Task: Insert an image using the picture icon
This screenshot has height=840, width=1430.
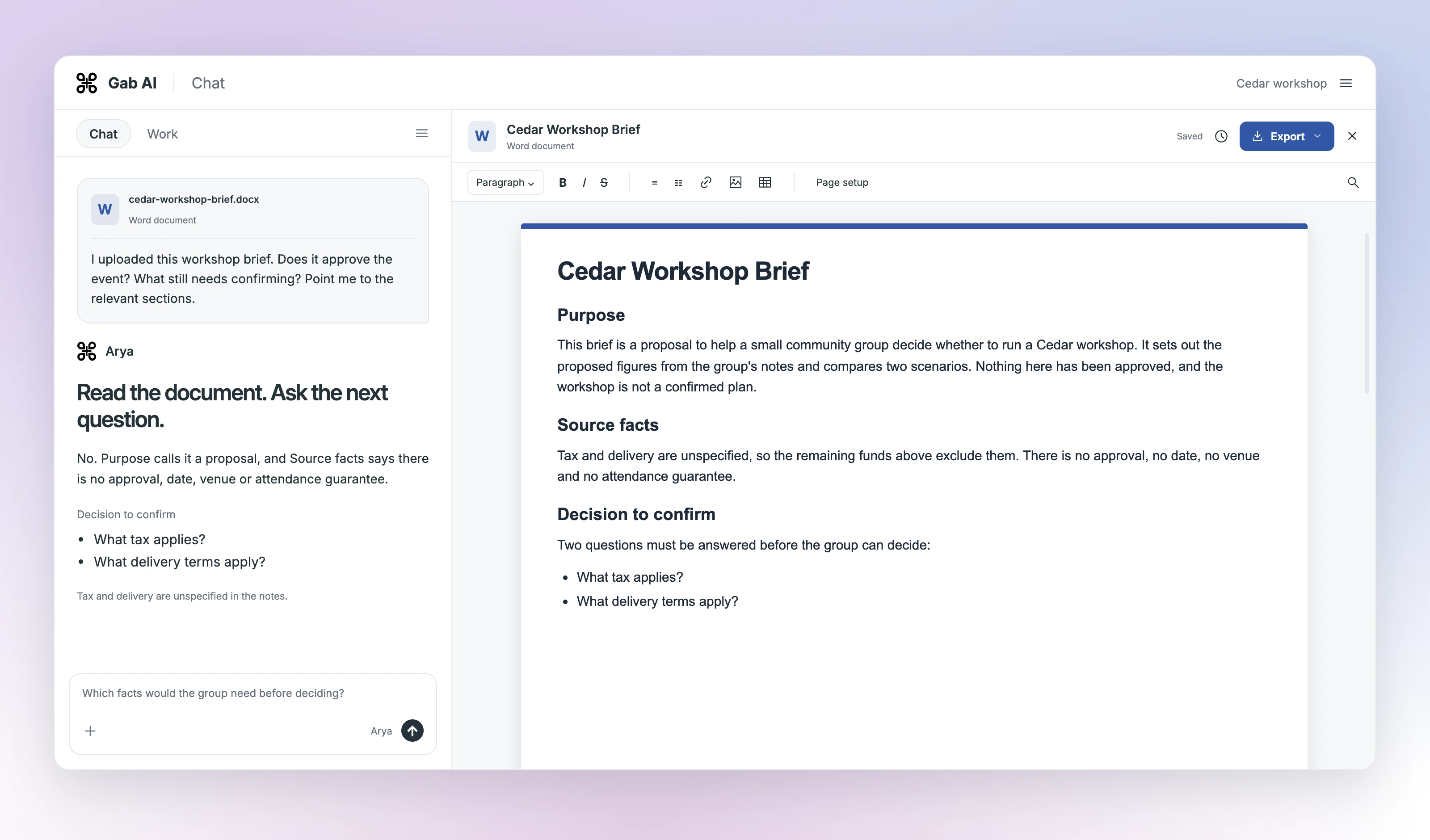Action: click(x=736, y=182)
